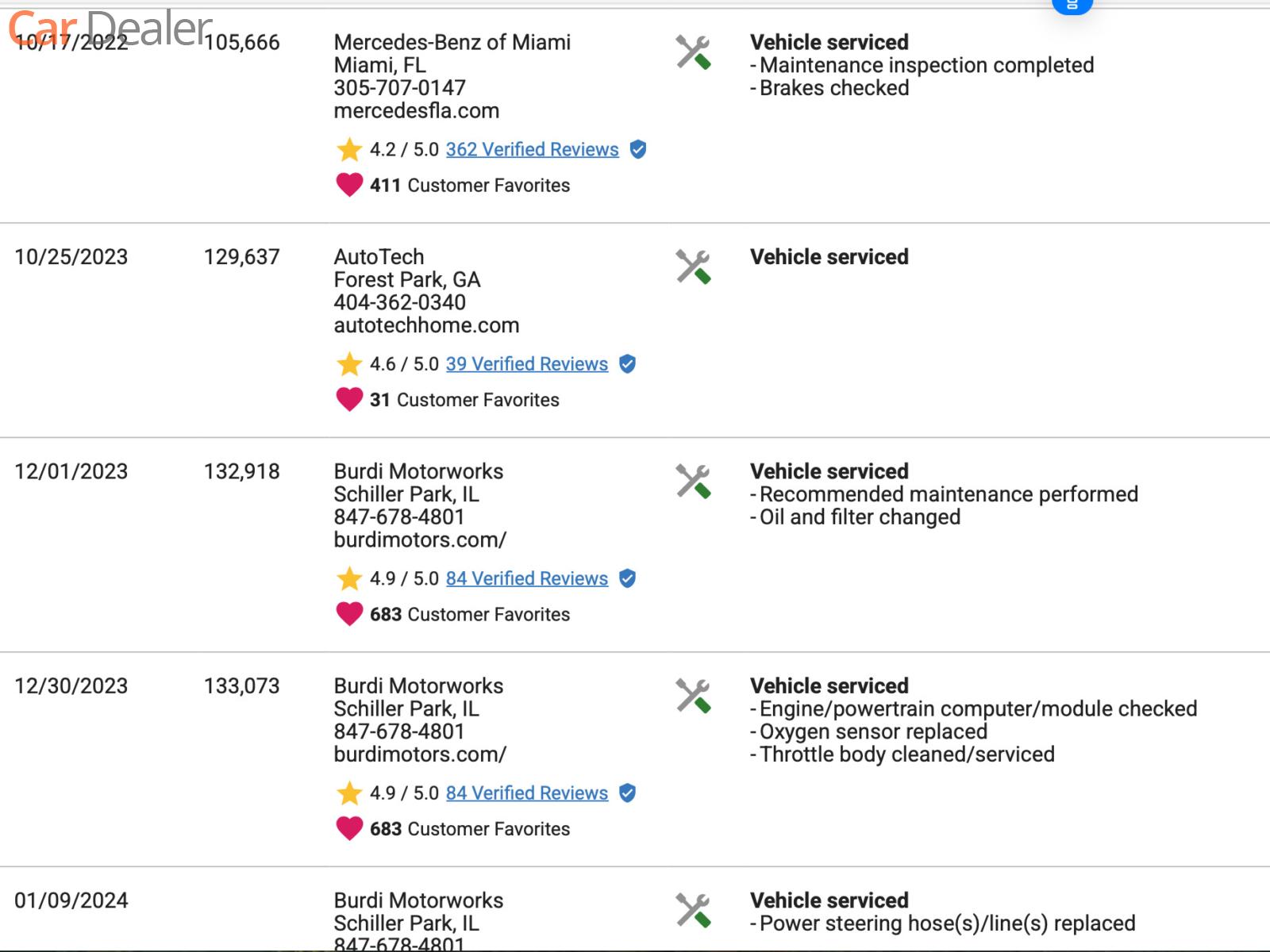Click the Car Dealer logo
Screen dimensions: 1270x952
tap(110, 28)
